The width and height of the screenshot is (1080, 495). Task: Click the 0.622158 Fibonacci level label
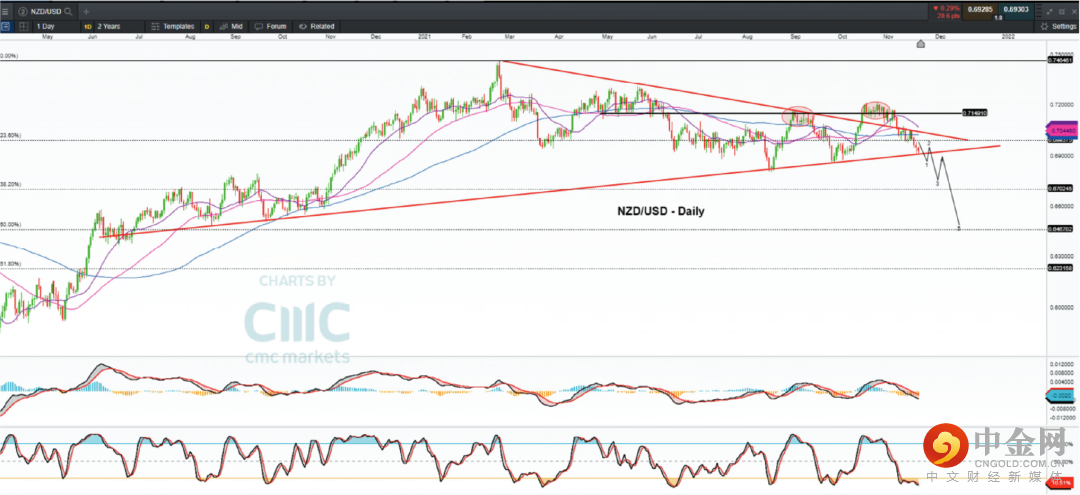(x=1062, y=269)
